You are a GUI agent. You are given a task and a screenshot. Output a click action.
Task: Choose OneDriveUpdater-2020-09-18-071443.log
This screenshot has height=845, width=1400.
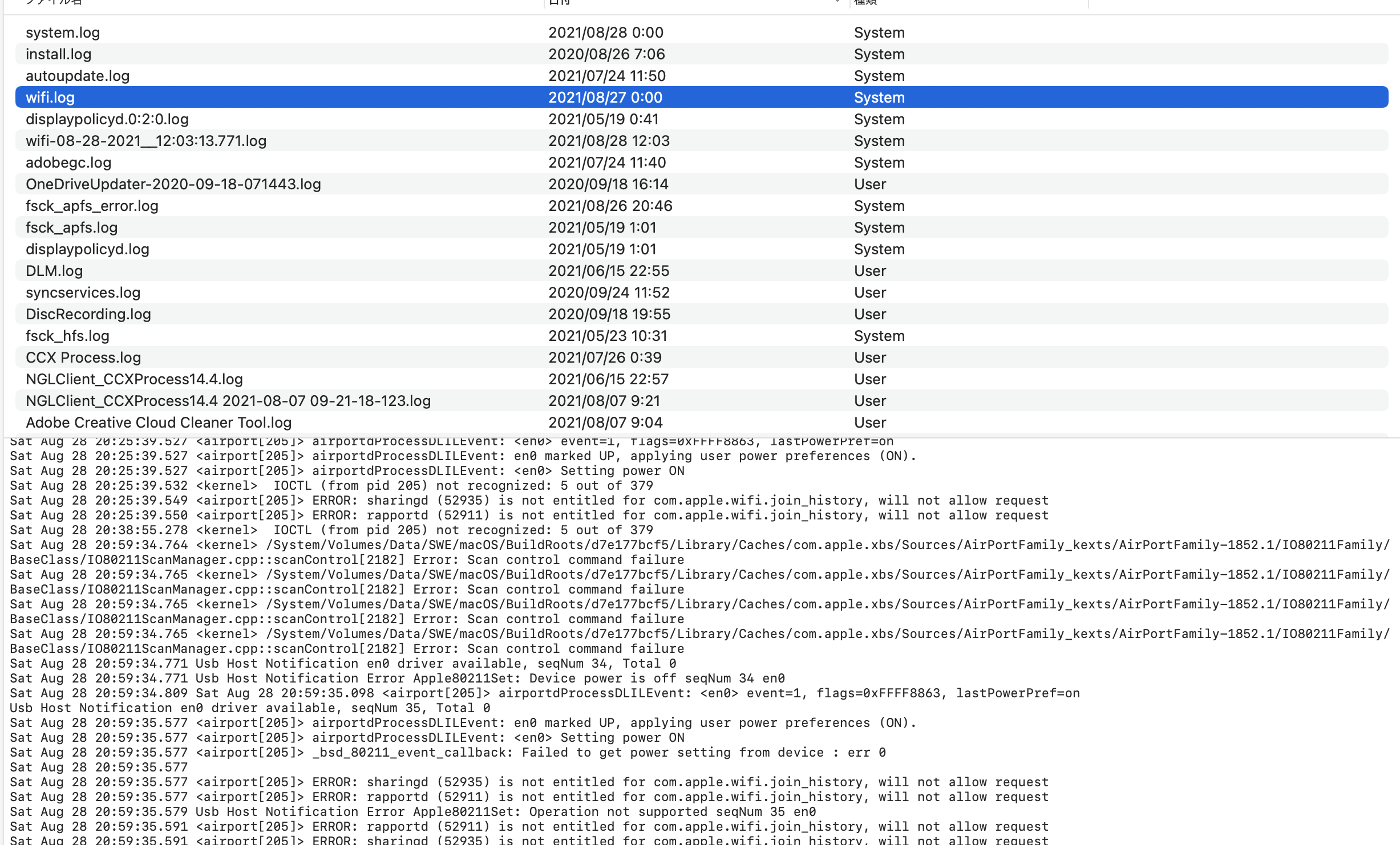coord(173,184)
